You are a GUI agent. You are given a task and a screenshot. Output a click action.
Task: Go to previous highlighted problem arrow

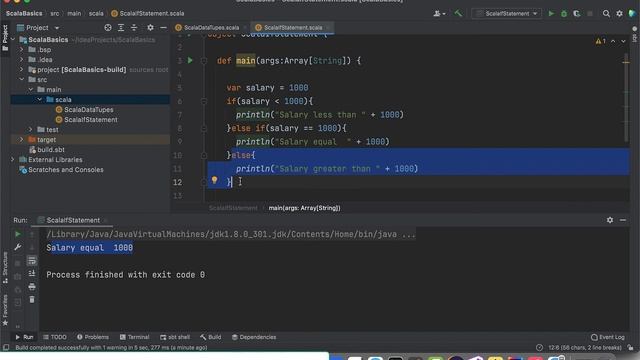[613, 41]
